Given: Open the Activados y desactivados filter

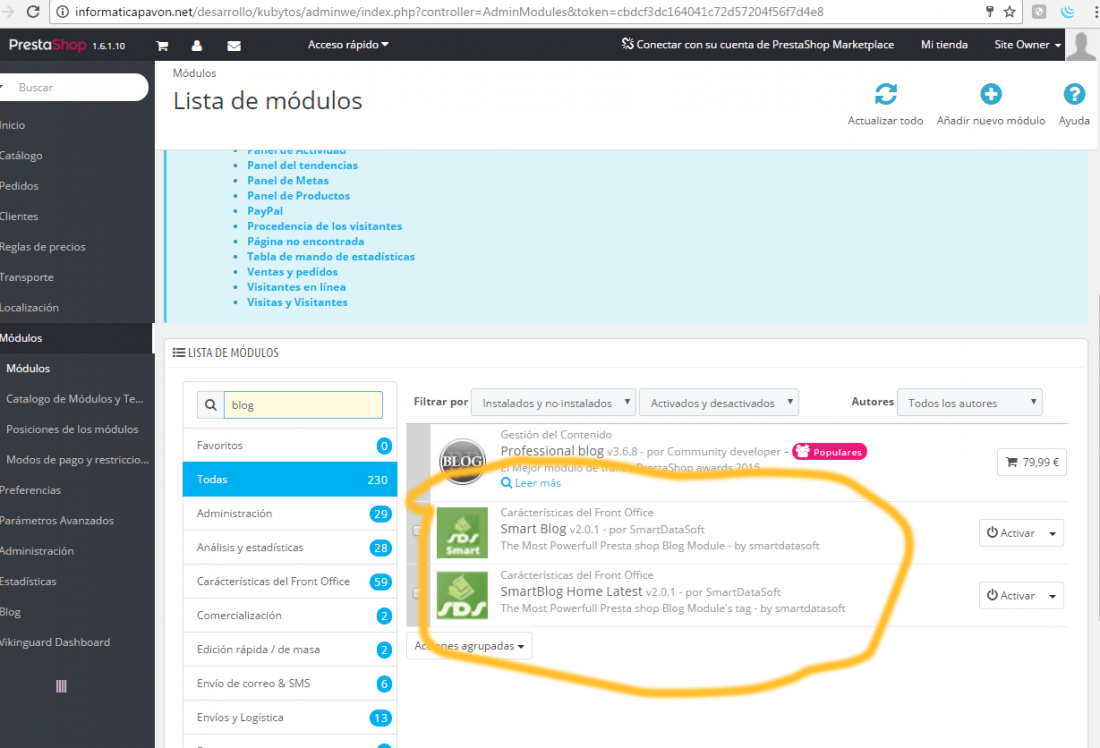Looking at the screenshot, I should pyautogui.click(x=719, y=403).
